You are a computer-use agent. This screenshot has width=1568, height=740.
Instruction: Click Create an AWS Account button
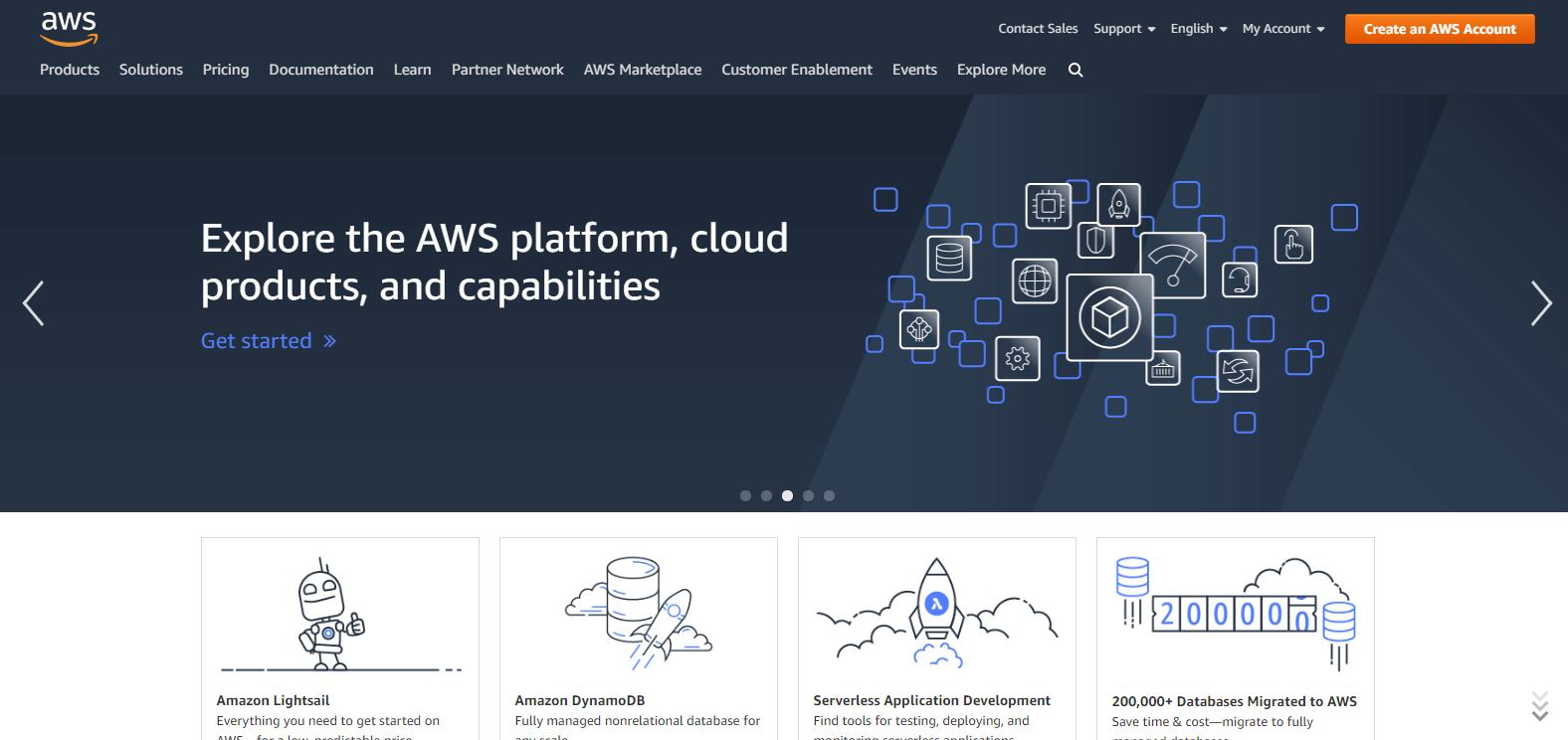[x=1440, y=29]
